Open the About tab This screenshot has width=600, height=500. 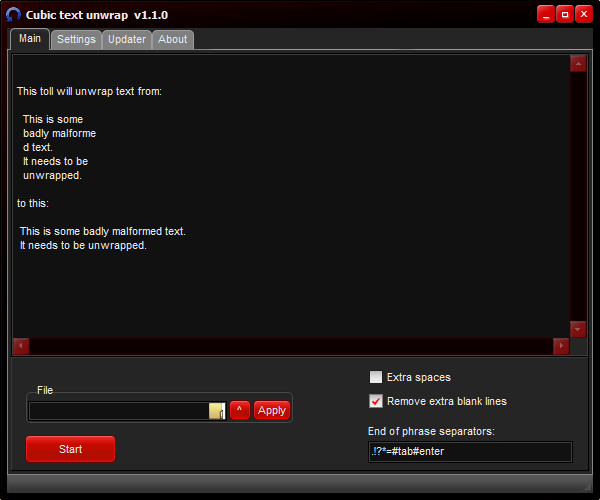pyautogui.click(x=173, y=39)
